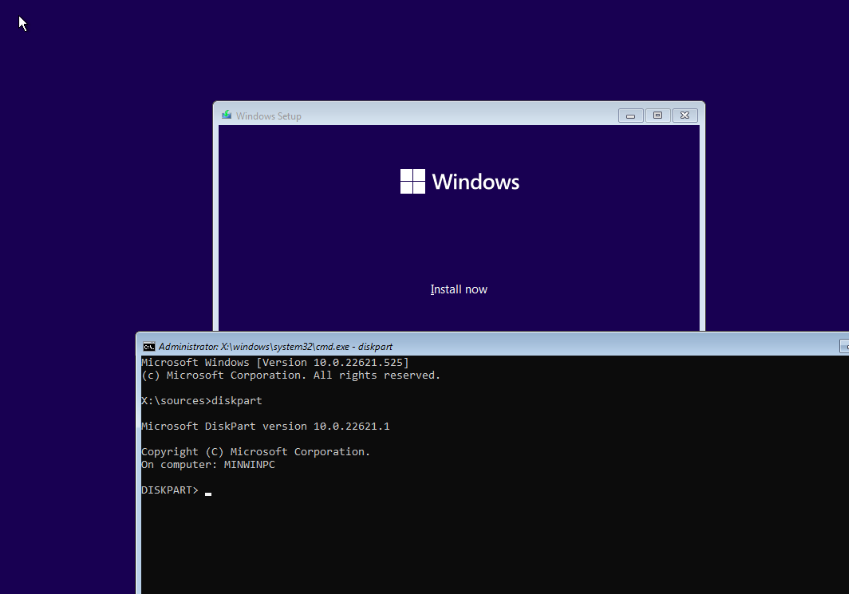The width and height of the screenshot is (849, 594).
Task: Click 'Microsoft Windows [Version 10.0.22621.525]' line
Action: pos(275,362)
